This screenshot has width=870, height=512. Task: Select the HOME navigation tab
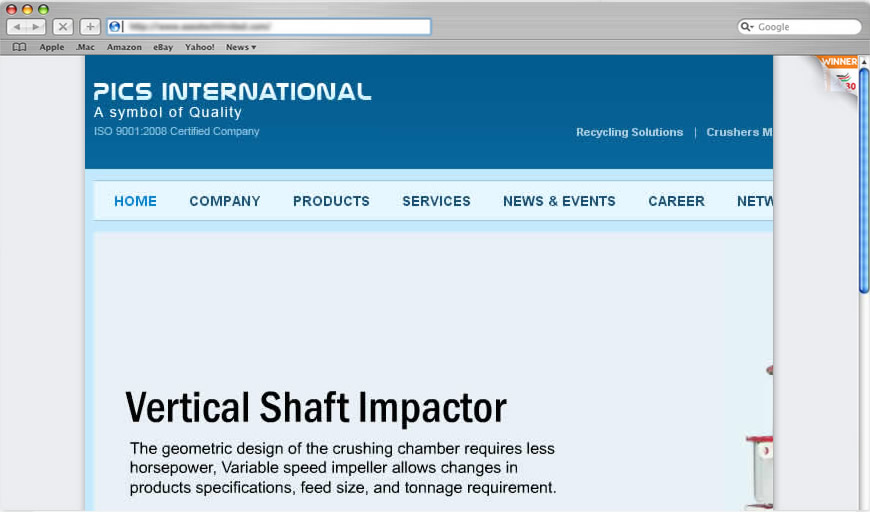click(135, 201)
